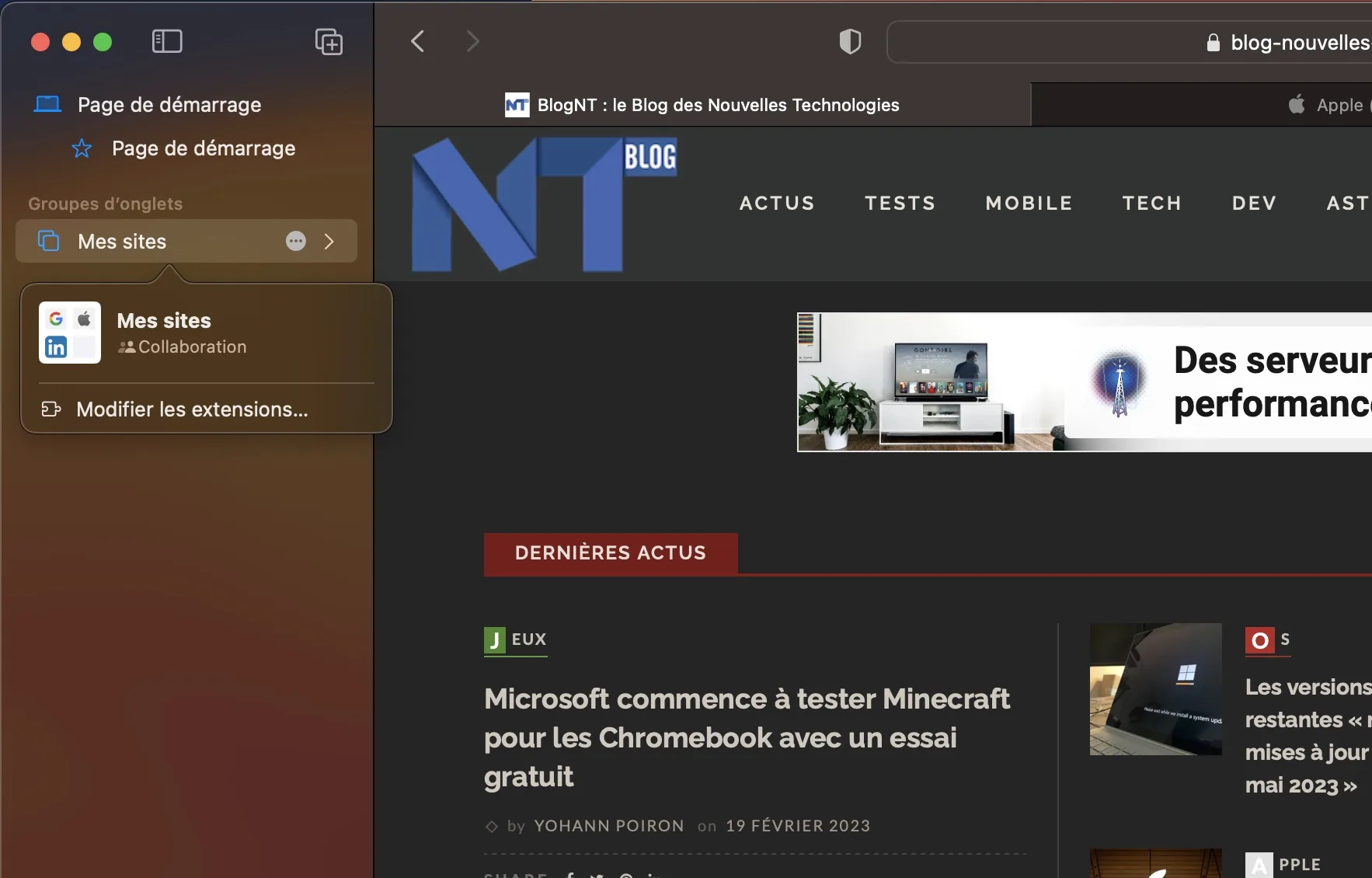This screenshot has width=1372, height=878.
Task: Click the Groupes d'onglets section header
Action: [106, 204]
